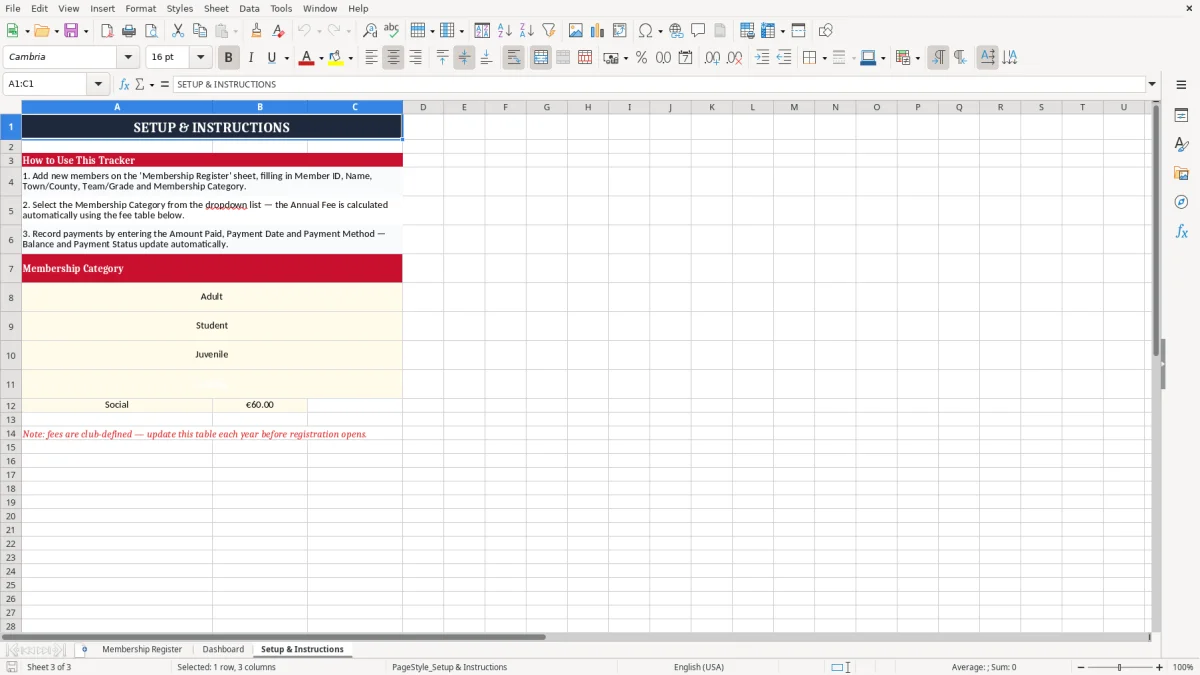Viewport: 1200px width, 675px height.
Task: Open the sidebar Navigator
Action: pos(1181,202)
